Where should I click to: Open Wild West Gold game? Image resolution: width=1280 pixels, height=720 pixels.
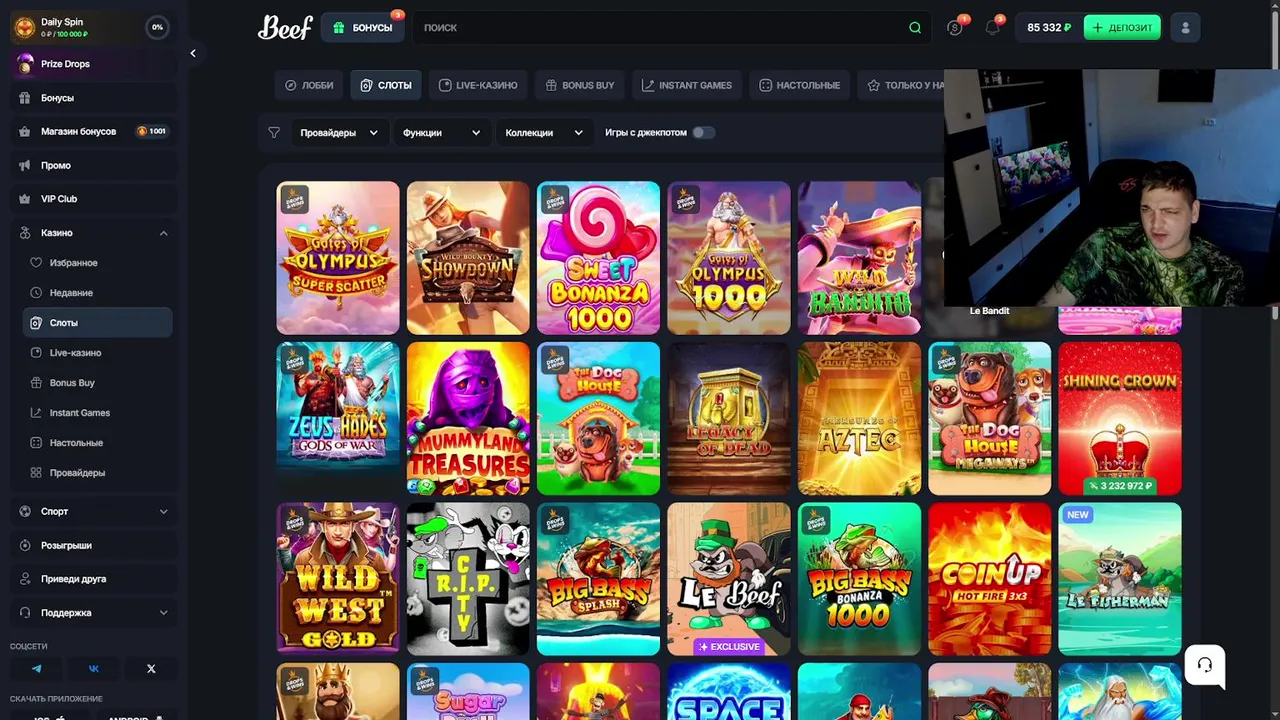coord(338,579)
